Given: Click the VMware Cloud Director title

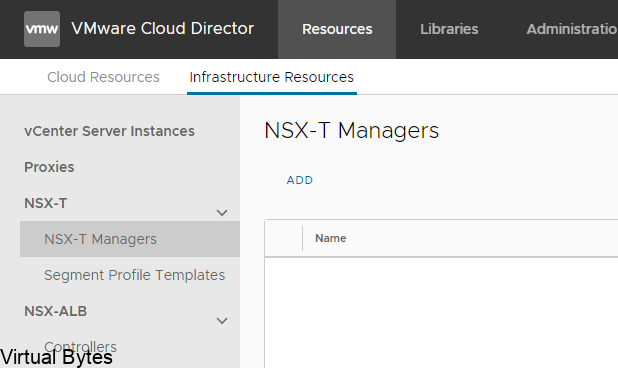Looking at the screenshot, I should 162,28.
